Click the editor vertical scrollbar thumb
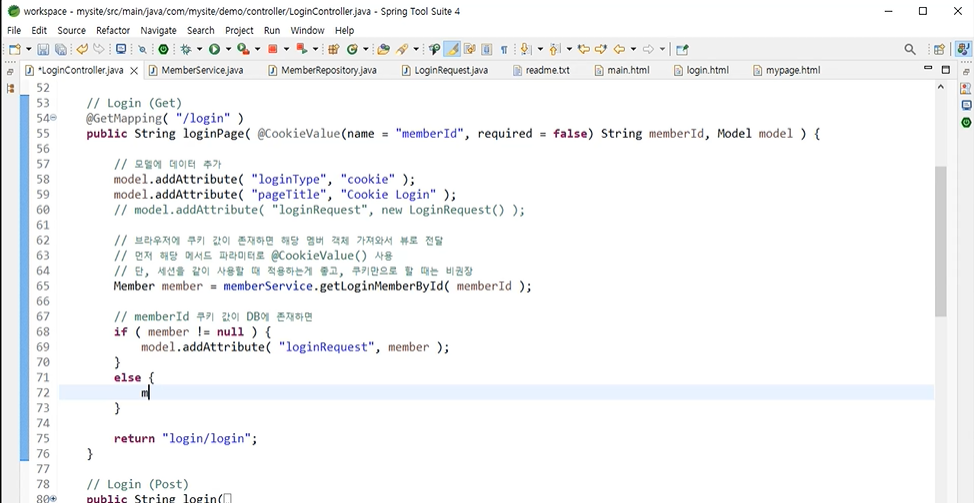This screenshot has height=503, width=975. [x=940, y=241]
